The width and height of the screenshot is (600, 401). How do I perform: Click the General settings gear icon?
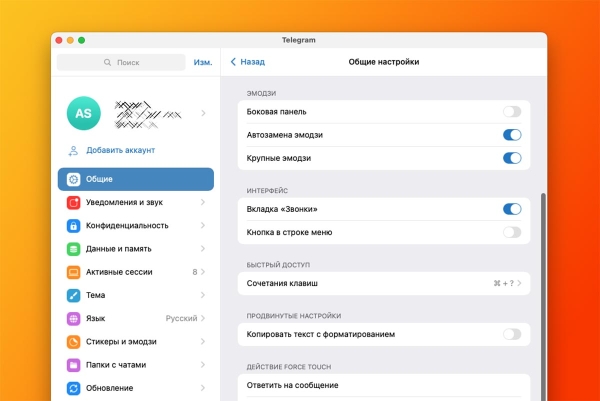coord(74,179)
